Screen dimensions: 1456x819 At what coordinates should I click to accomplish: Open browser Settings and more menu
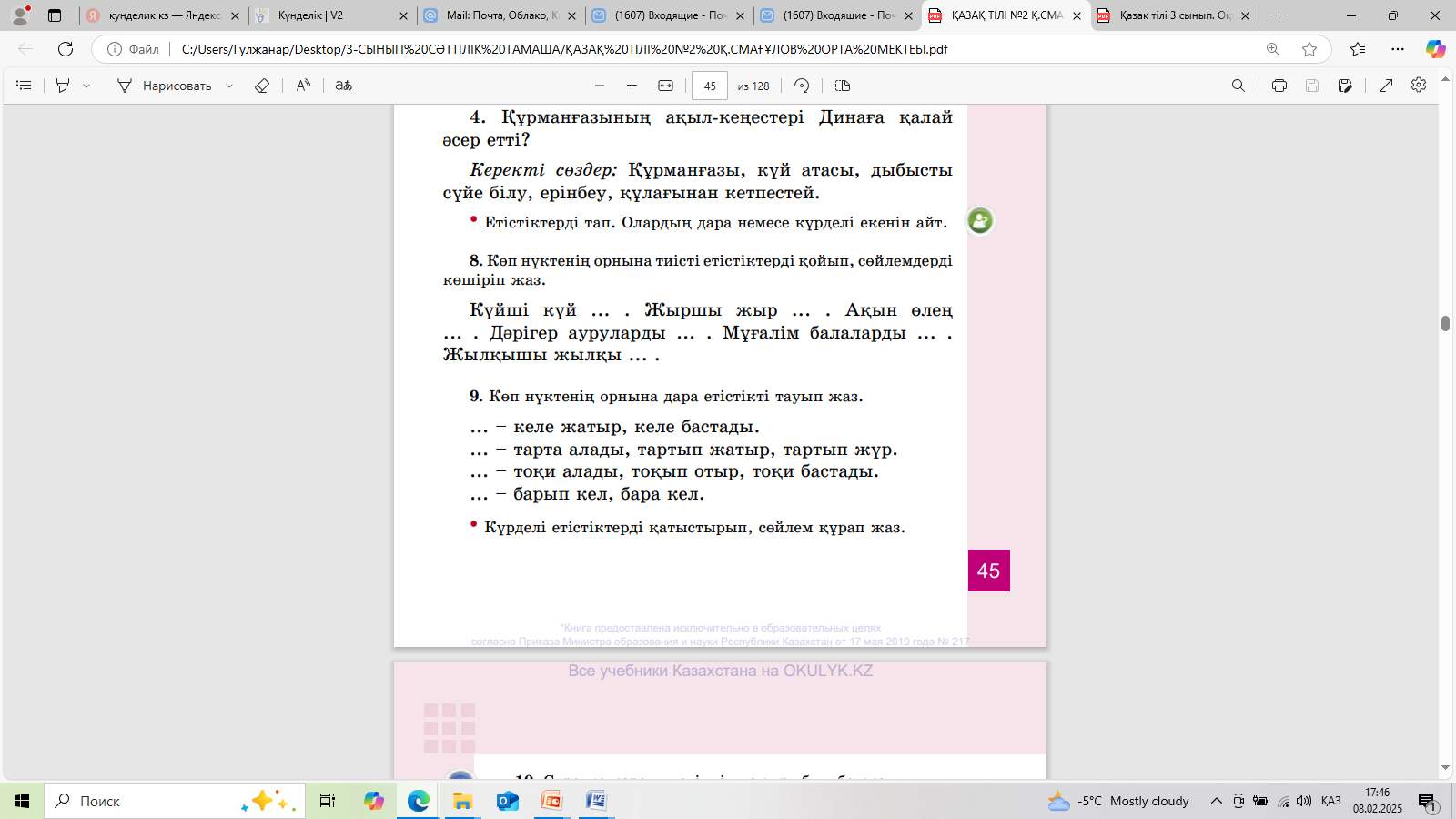coord(1398,49)
